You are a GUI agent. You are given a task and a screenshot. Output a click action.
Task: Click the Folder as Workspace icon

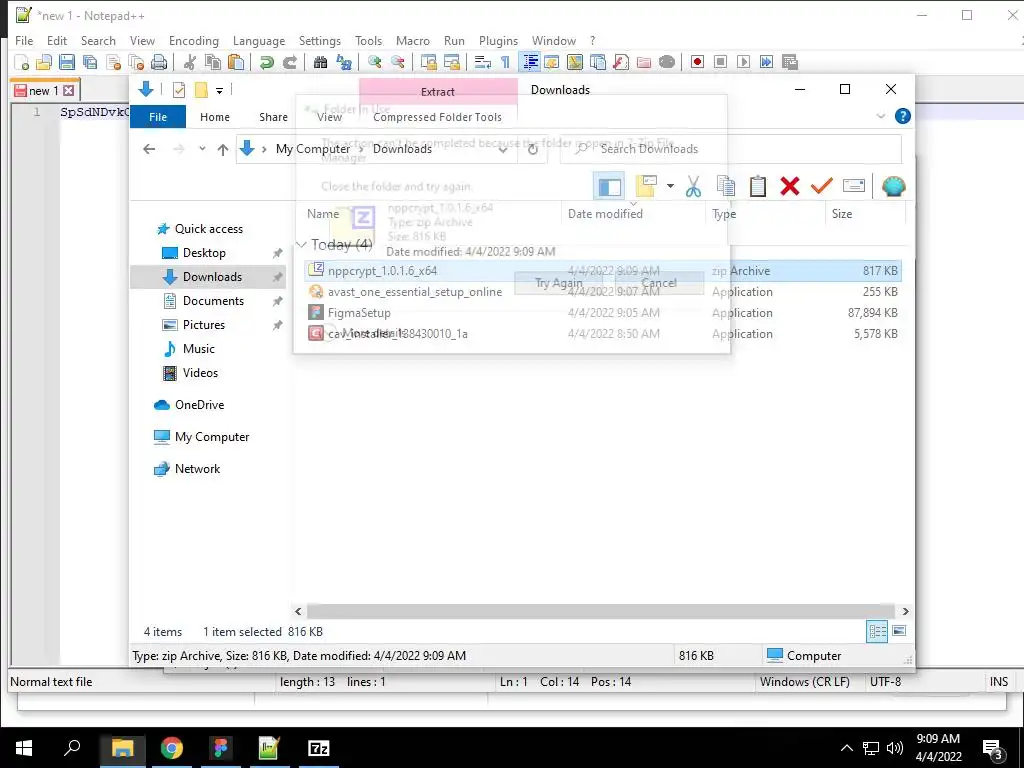[643, 62]
